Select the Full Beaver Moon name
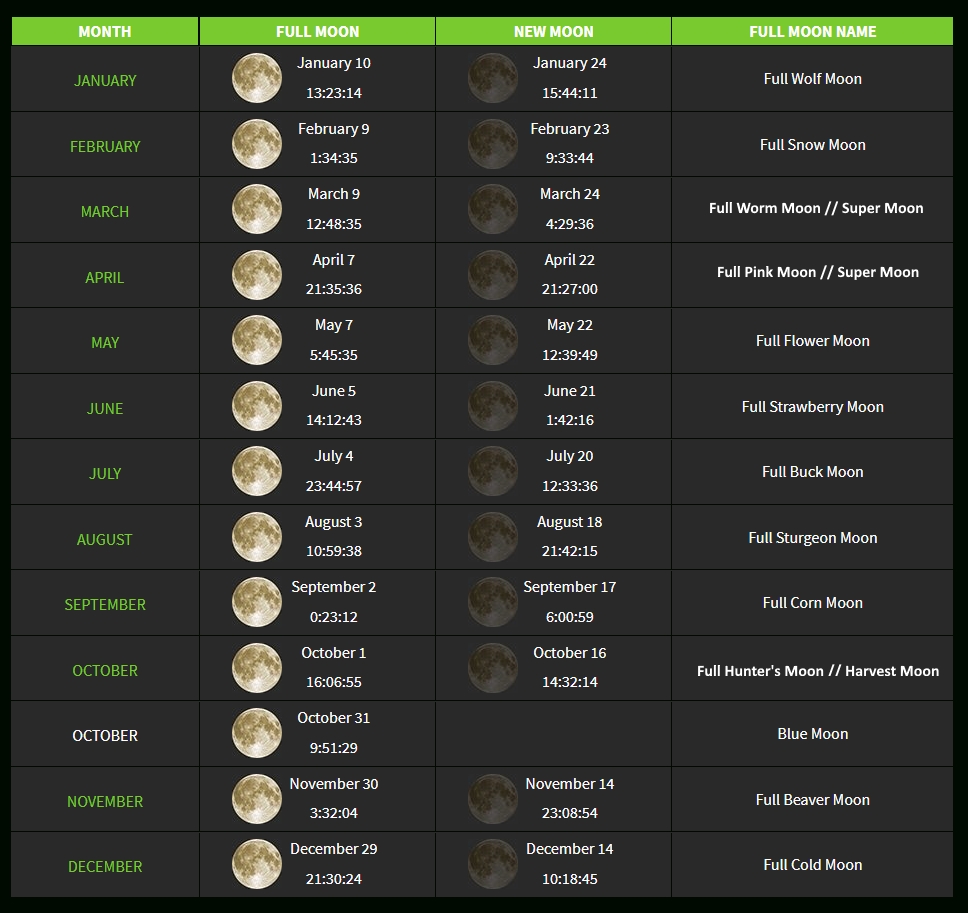 click(812, 800)
